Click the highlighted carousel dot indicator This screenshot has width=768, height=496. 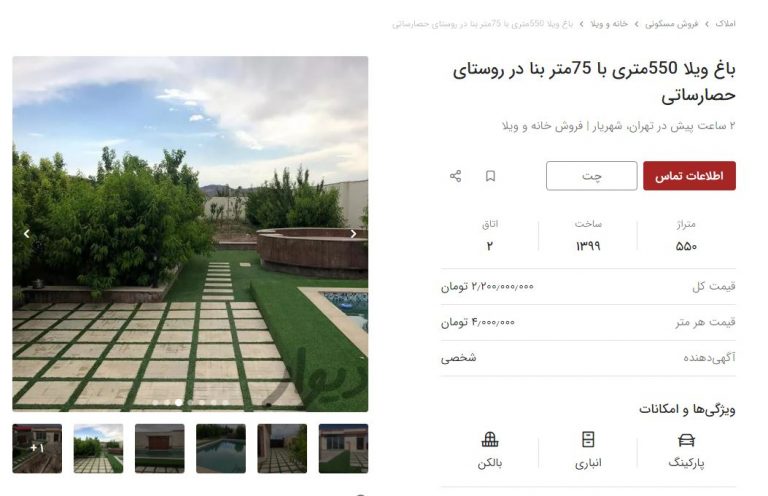(179, 402)
